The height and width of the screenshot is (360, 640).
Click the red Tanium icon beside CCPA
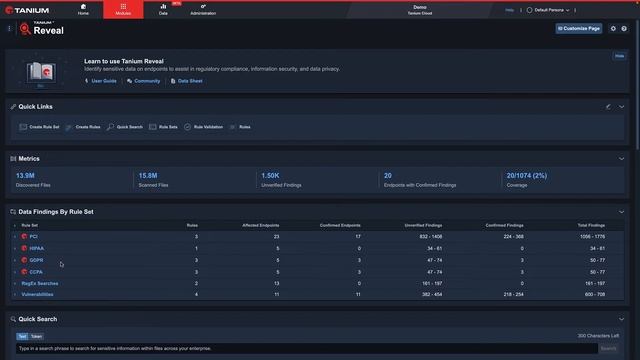click(24, 272)
